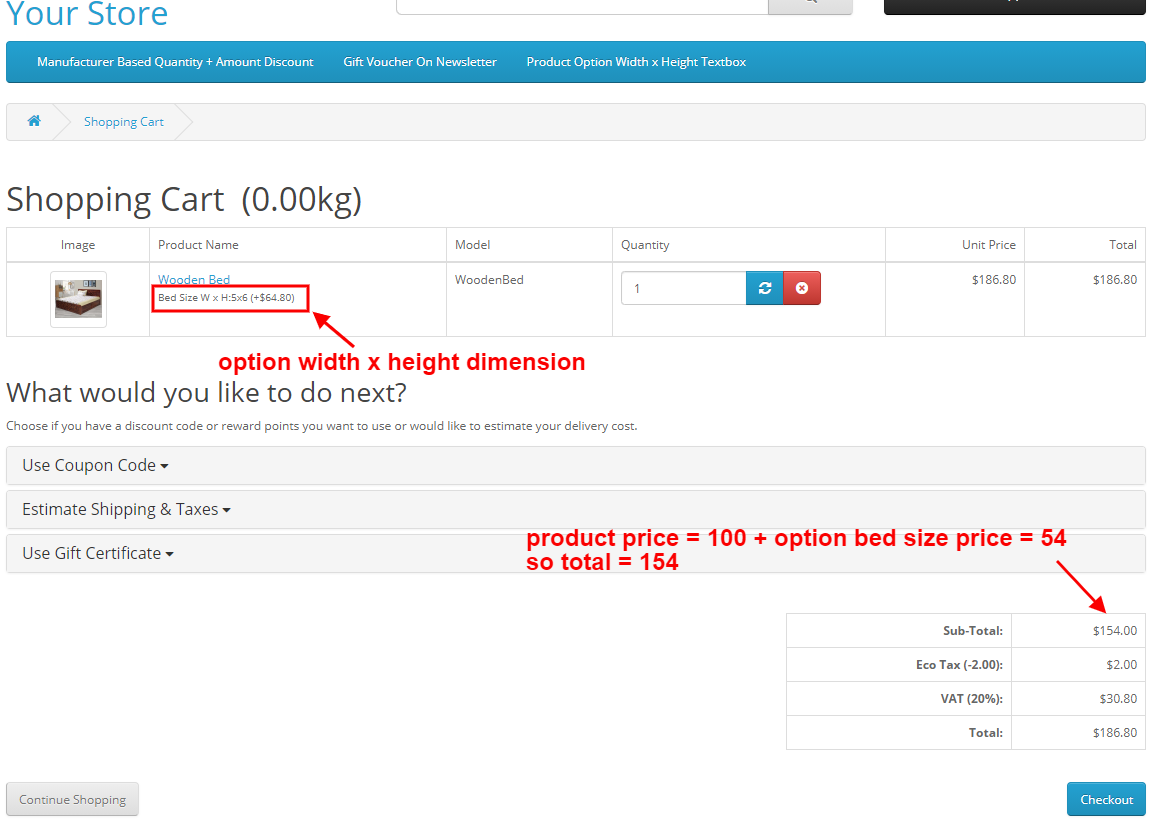The height and width of the screenshot is (820, 1149).
Task: Click the search button beside the search box
Action: [x=810, y=5]
